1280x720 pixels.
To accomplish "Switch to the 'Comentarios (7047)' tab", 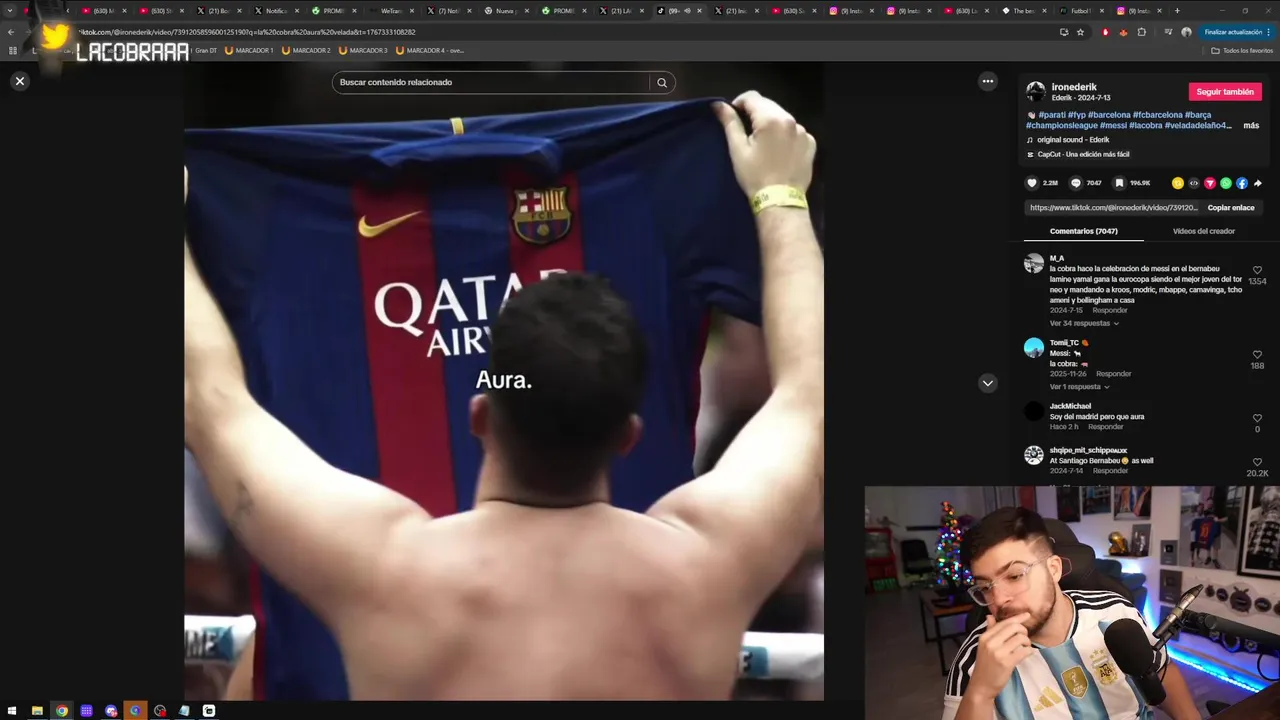I will (1084, 231).
